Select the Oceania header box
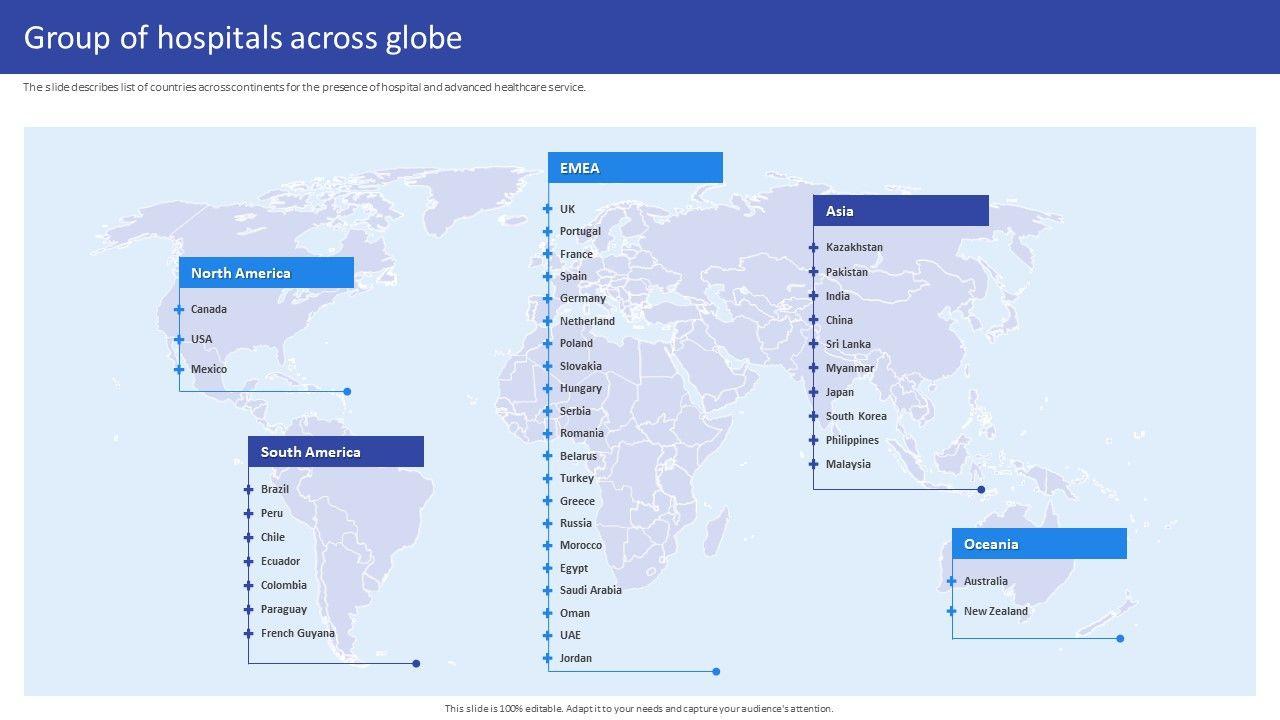 click(x=1039, y=544)
